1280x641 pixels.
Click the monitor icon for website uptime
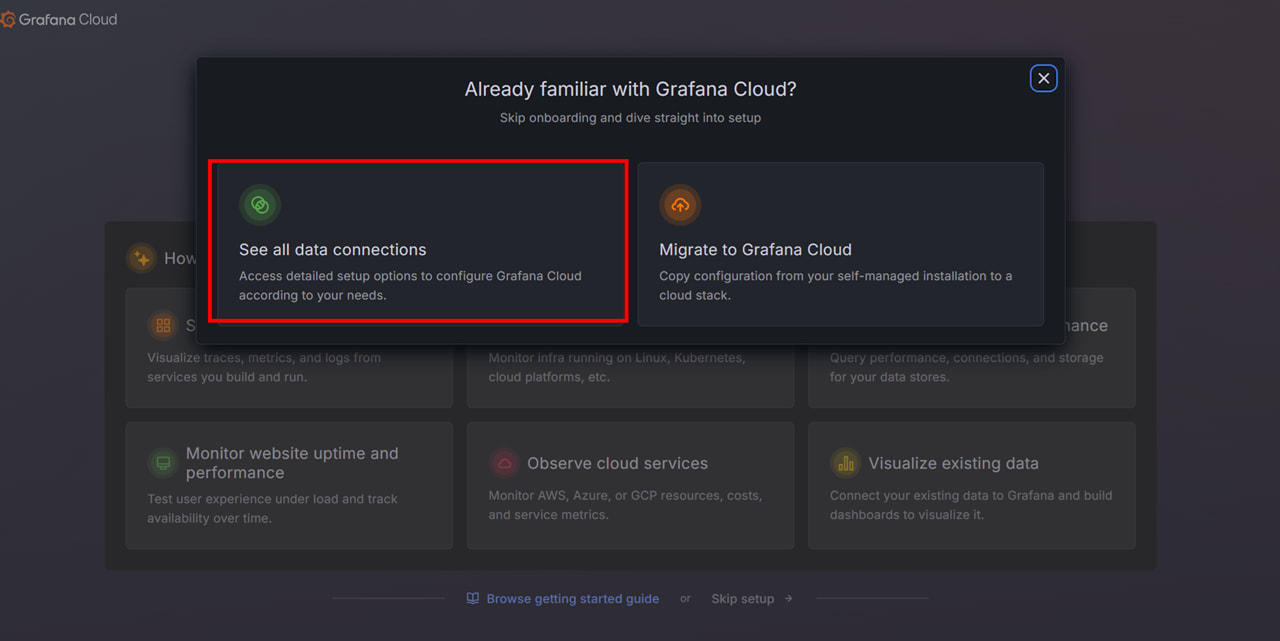click(163, 463)
